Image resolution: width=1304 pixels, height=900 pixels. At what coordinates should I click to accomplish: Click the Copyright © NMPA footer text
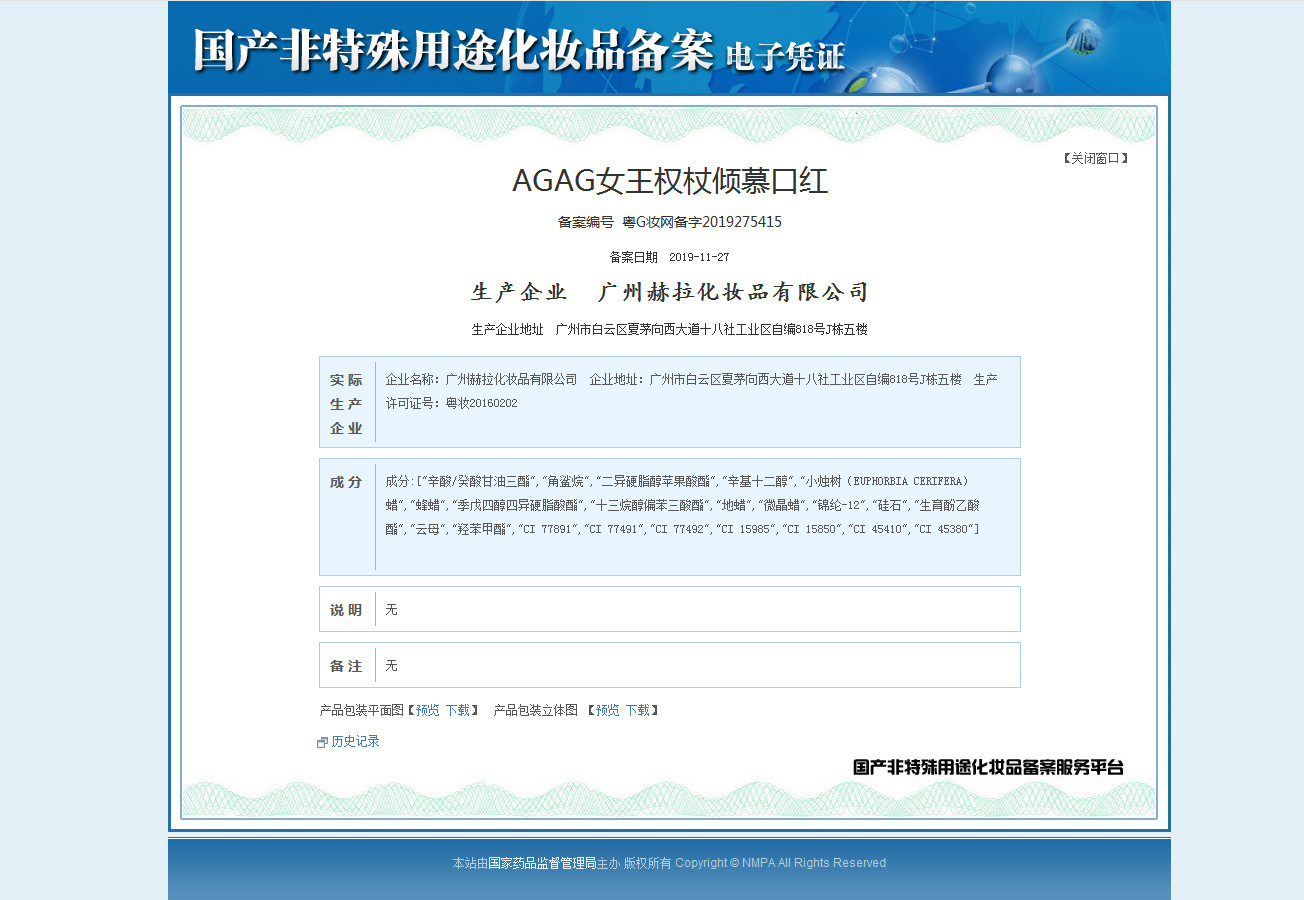780,863
